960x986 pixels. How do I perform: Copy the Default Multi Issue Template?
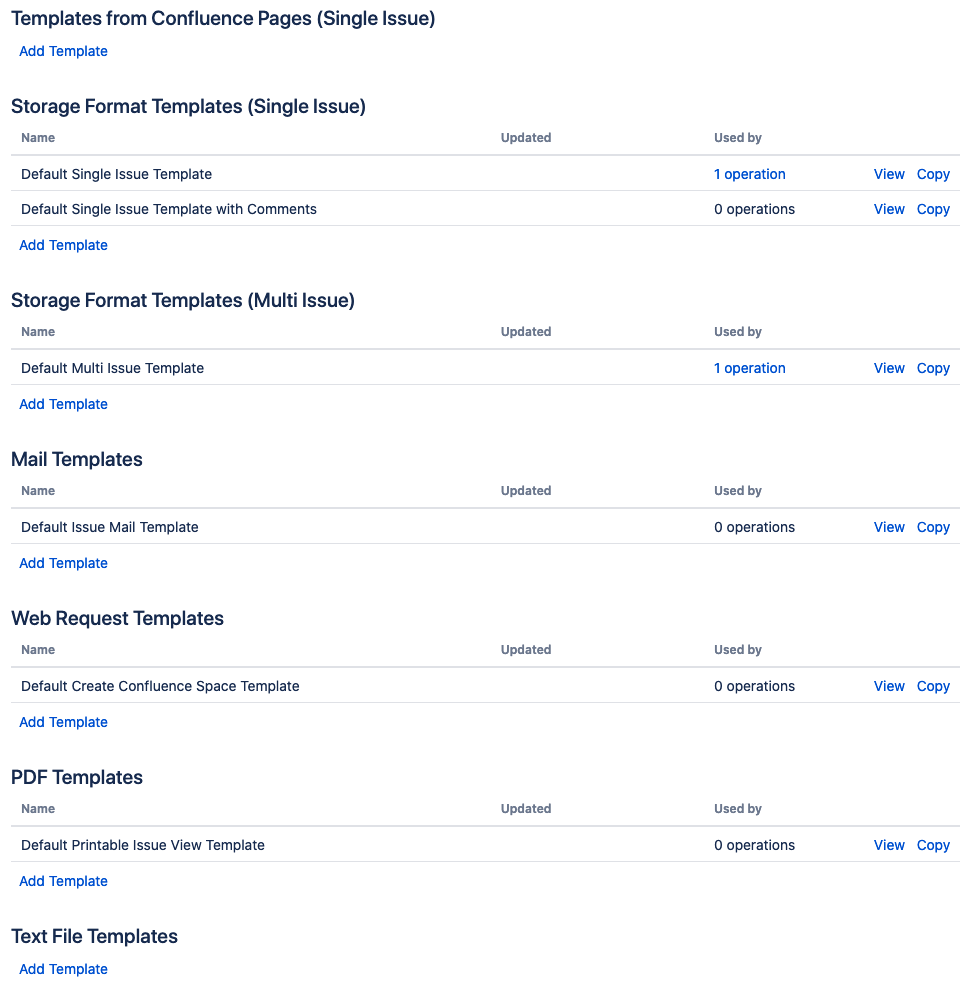pos(932,368)
